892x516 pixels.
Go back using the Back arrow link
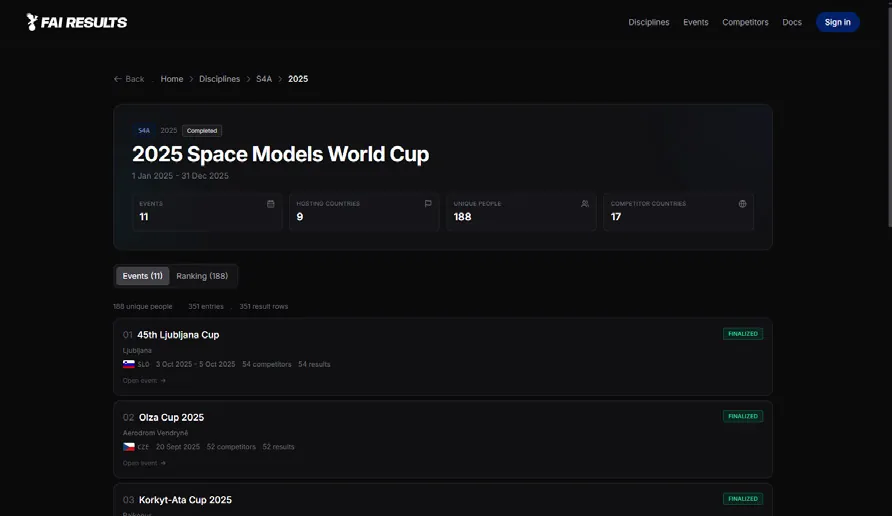coord(129,79)
